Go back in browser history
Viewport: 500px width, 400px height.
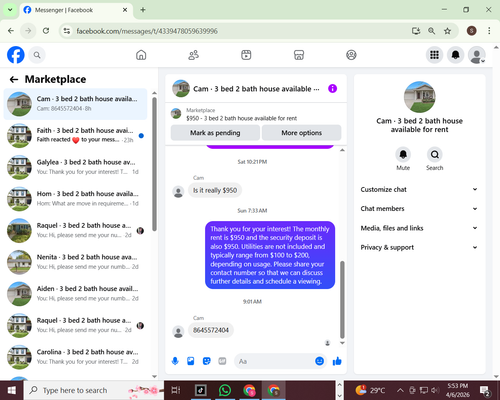11,31
